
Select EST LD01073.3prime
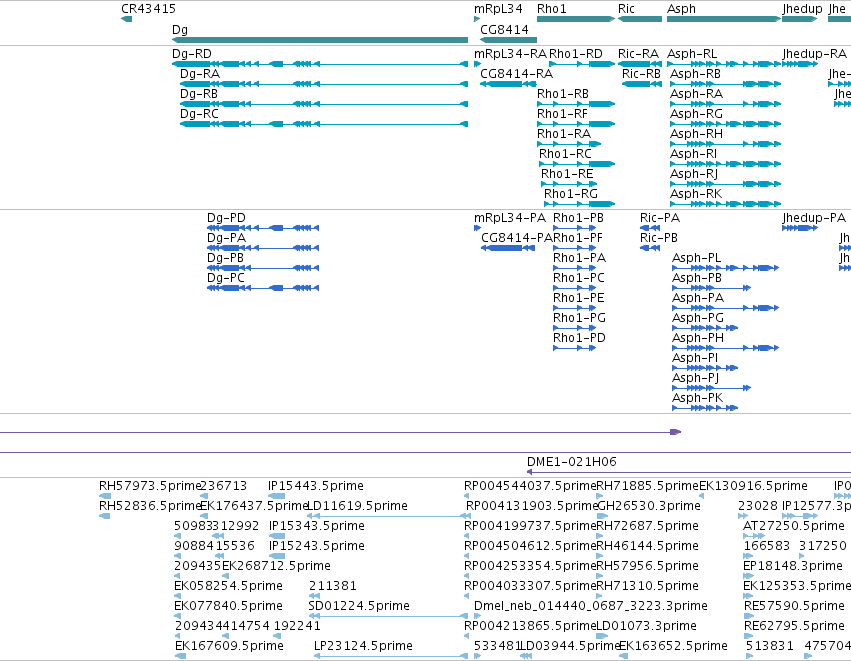(602, 636)
